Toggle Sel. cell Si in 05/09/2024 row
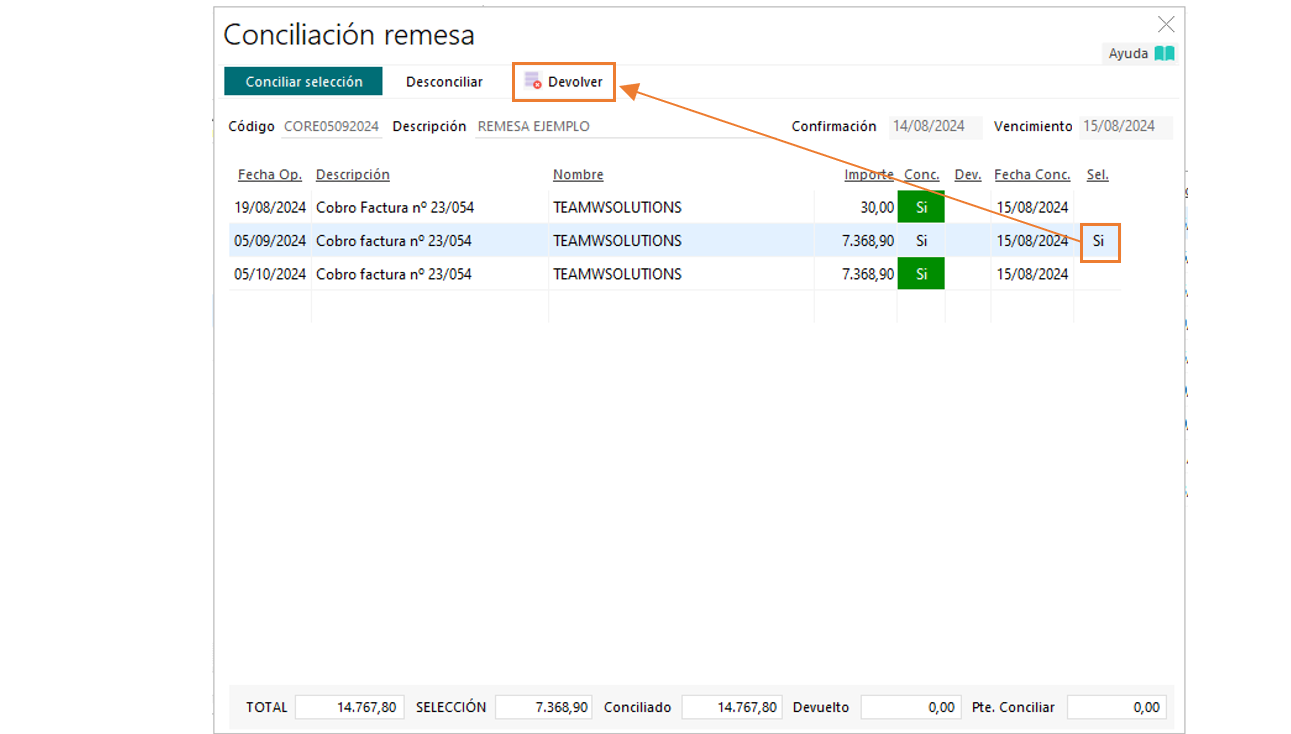Screen dimensions: 1291x734 pos(1099,241)
